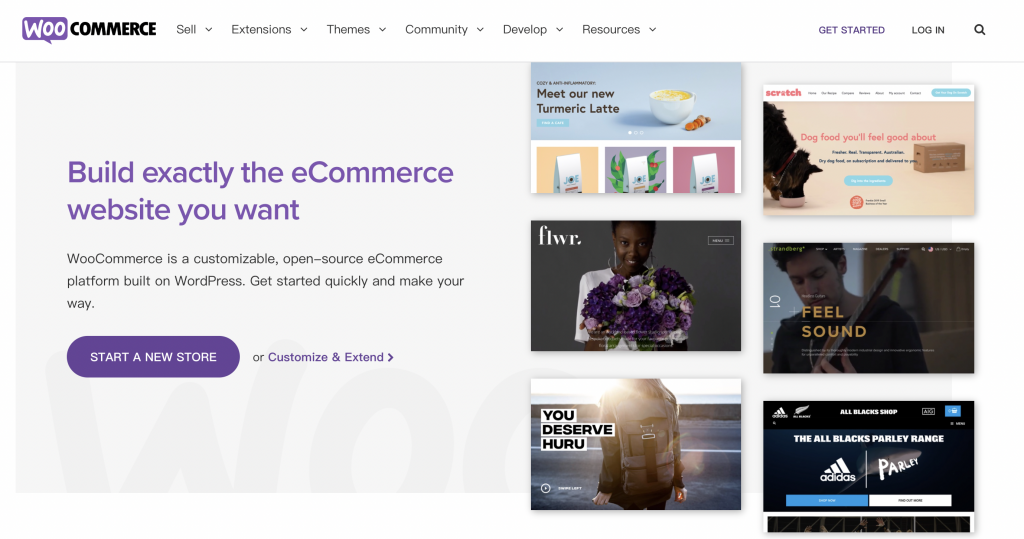The width and height of the screenshot is (1024, 539).
Task: Expand the chevron next to Develop
Action: tap(560, 30)
